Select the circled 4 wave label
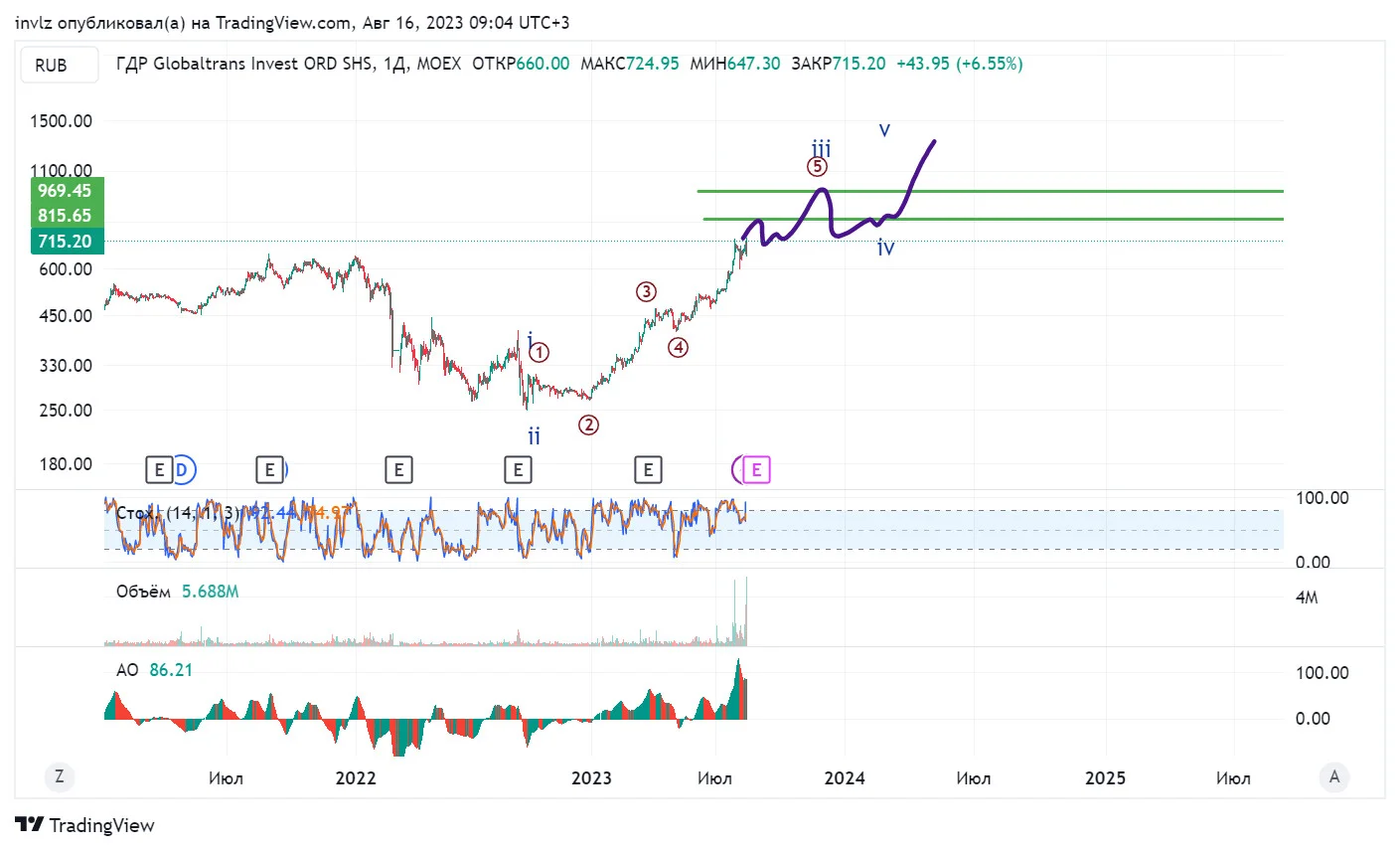 [678, 347]
